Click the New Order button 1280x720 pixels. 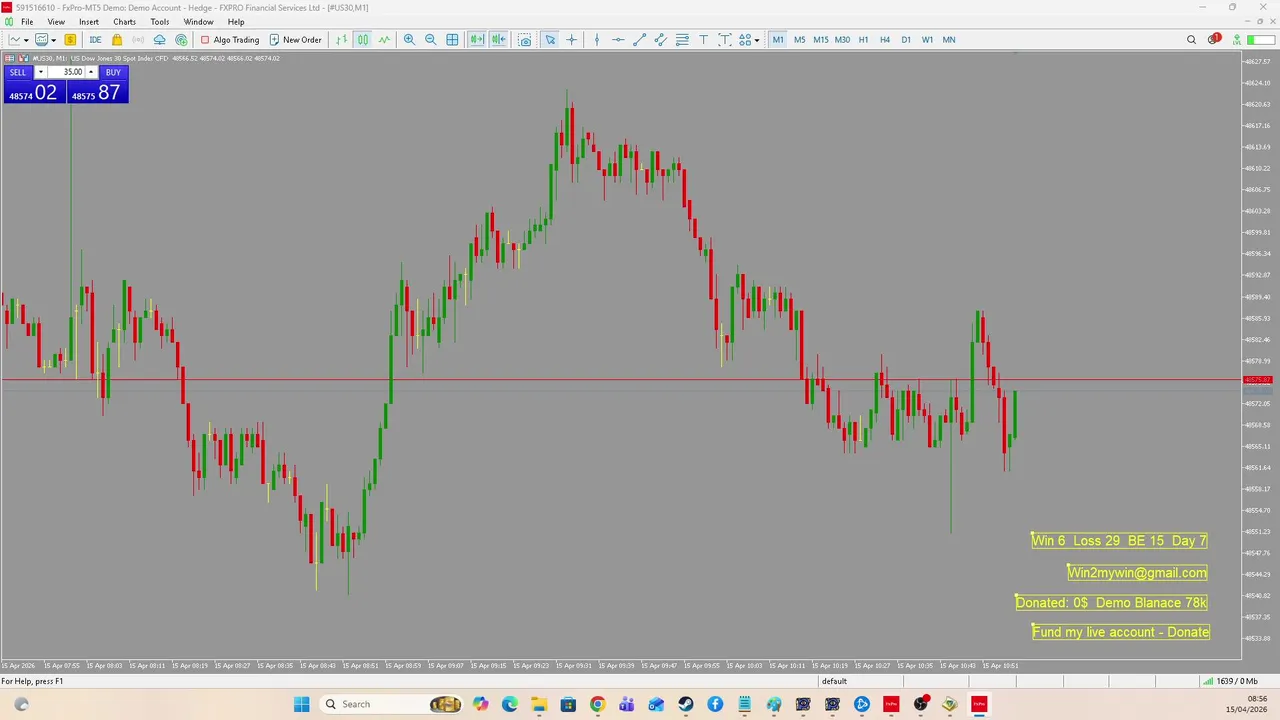[295, 40]
